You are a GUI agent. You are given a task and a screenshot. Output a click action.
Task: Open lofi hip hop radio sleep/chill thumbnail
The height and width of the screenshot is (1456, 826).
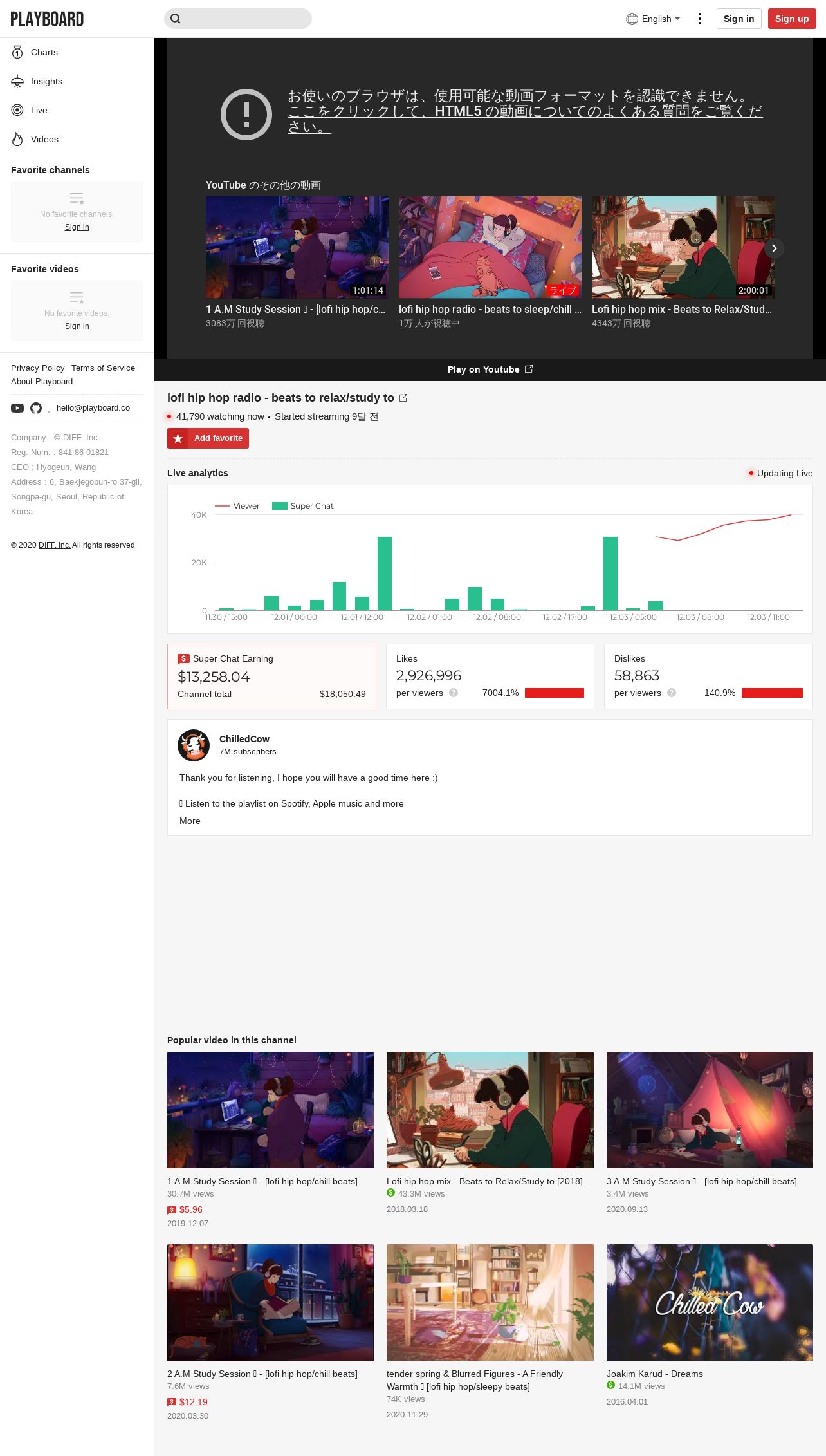[490, 247]
